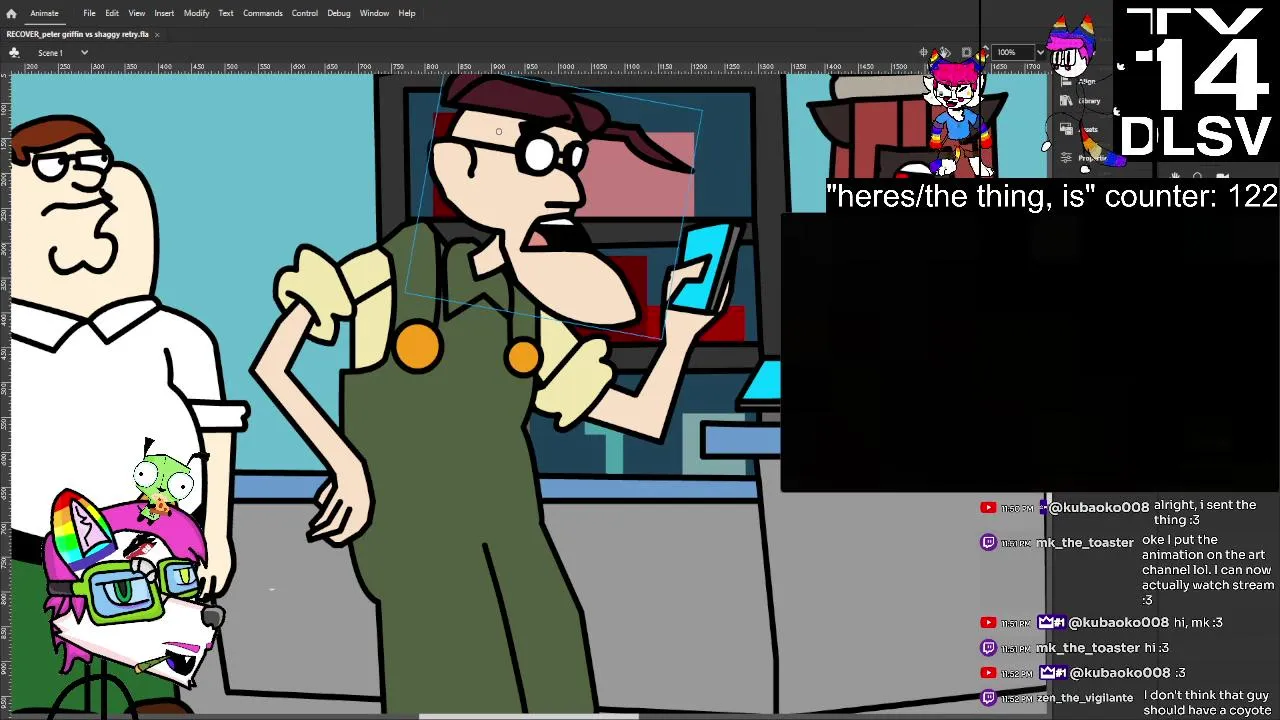Open the File menu

coord(89,13)
